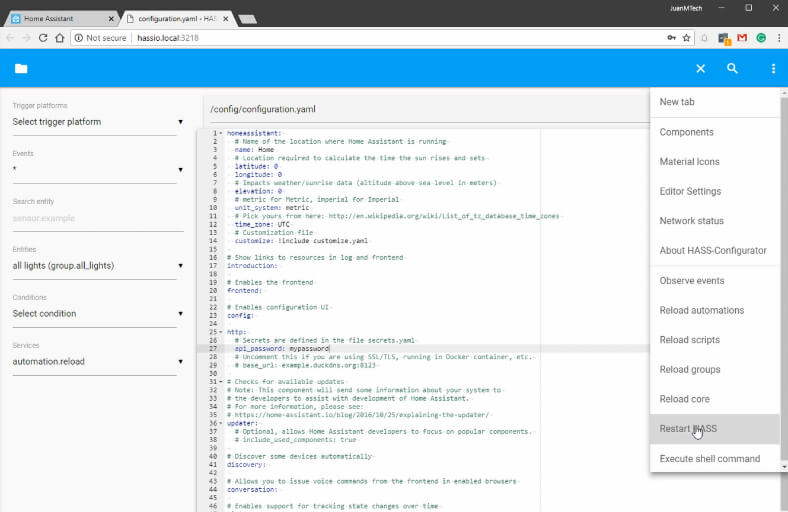Click the address bar hassio.local:3218
788x512 pixels.
[x=168, y=38]
